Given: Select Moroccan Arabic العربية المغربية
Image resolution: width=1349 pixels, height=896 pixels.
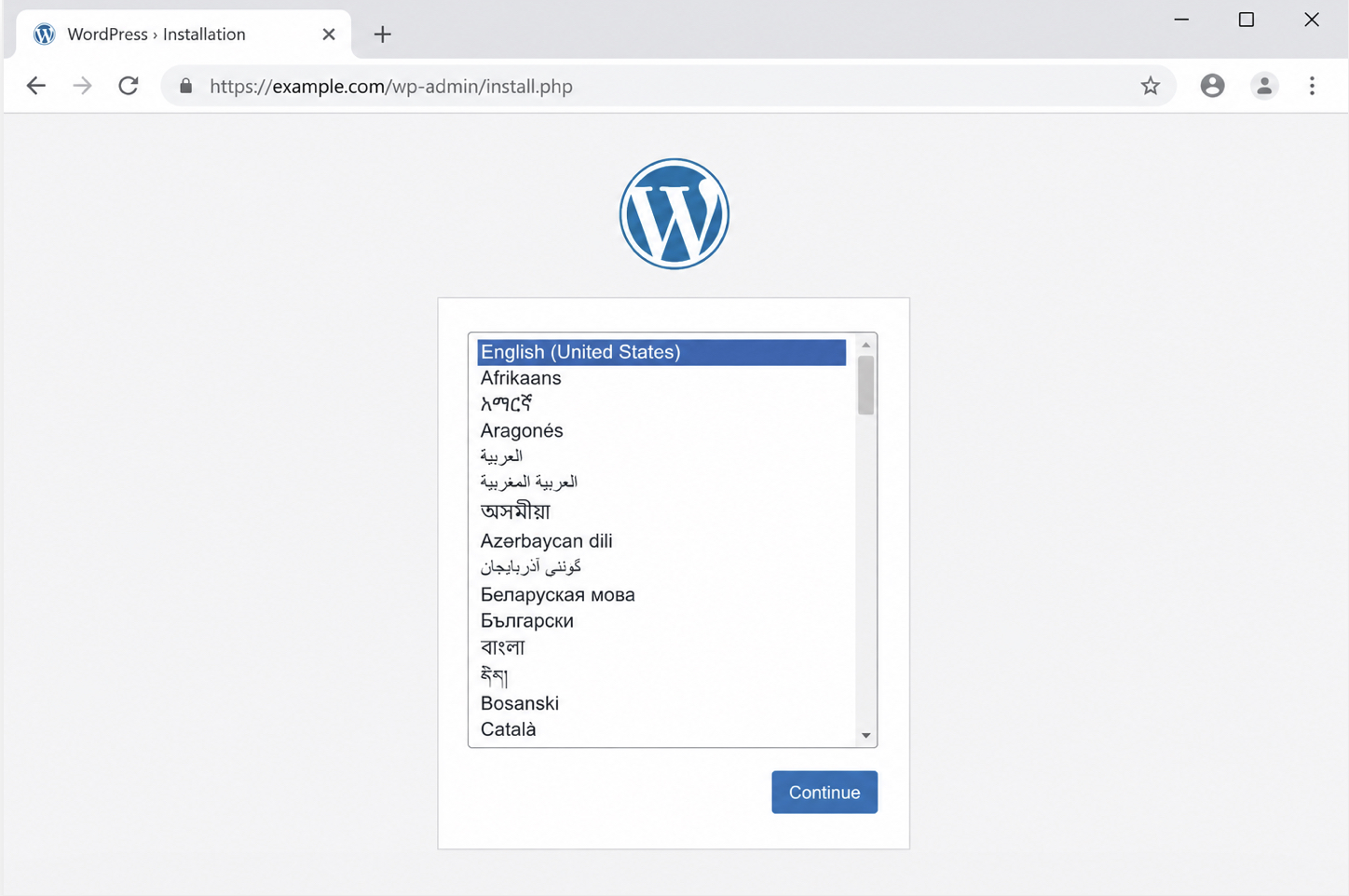Looking at the screenshot, I should click(661, 482).
